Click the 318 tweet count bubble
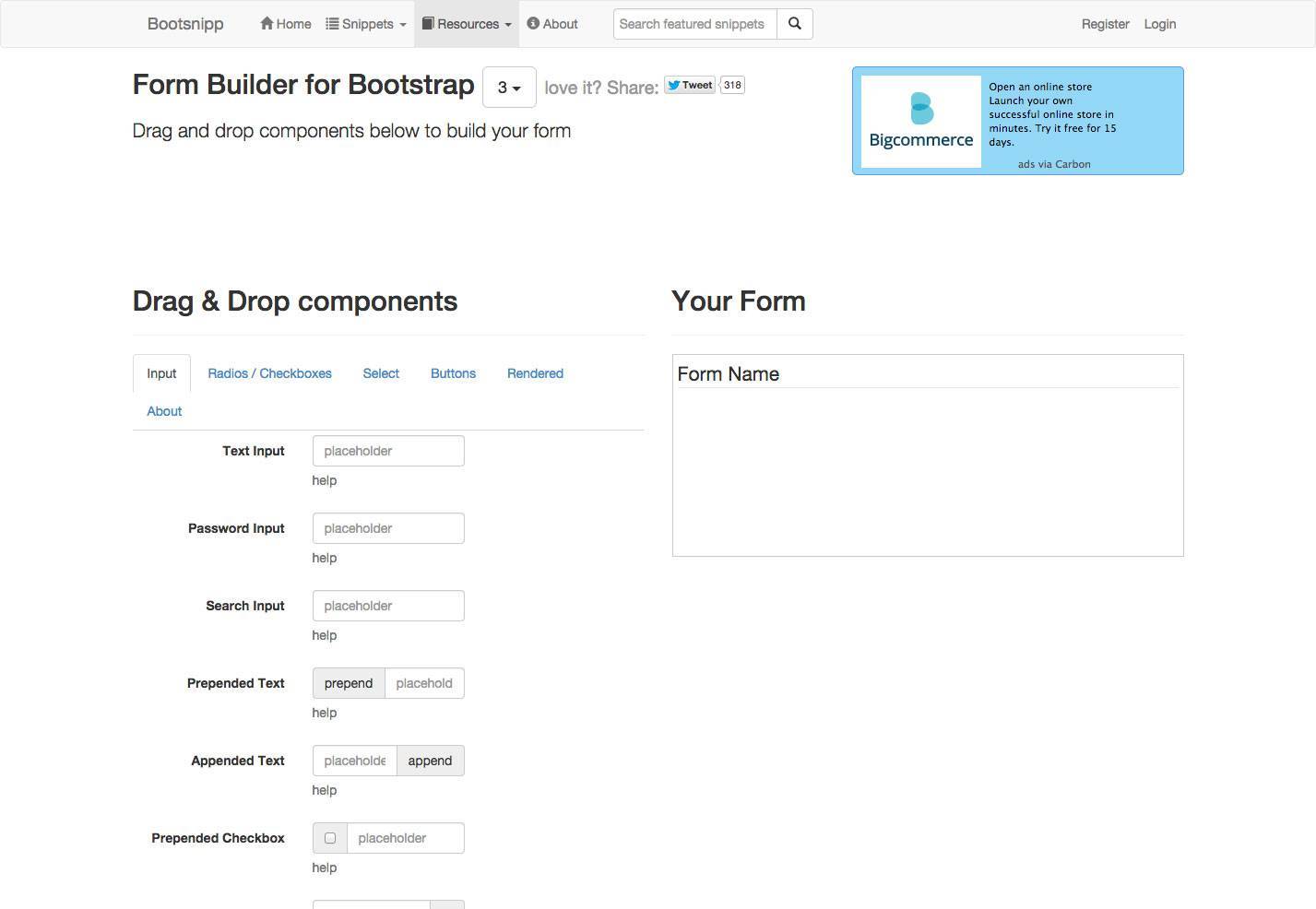Viewport: 1316px width, 909px height. [732, 85]
